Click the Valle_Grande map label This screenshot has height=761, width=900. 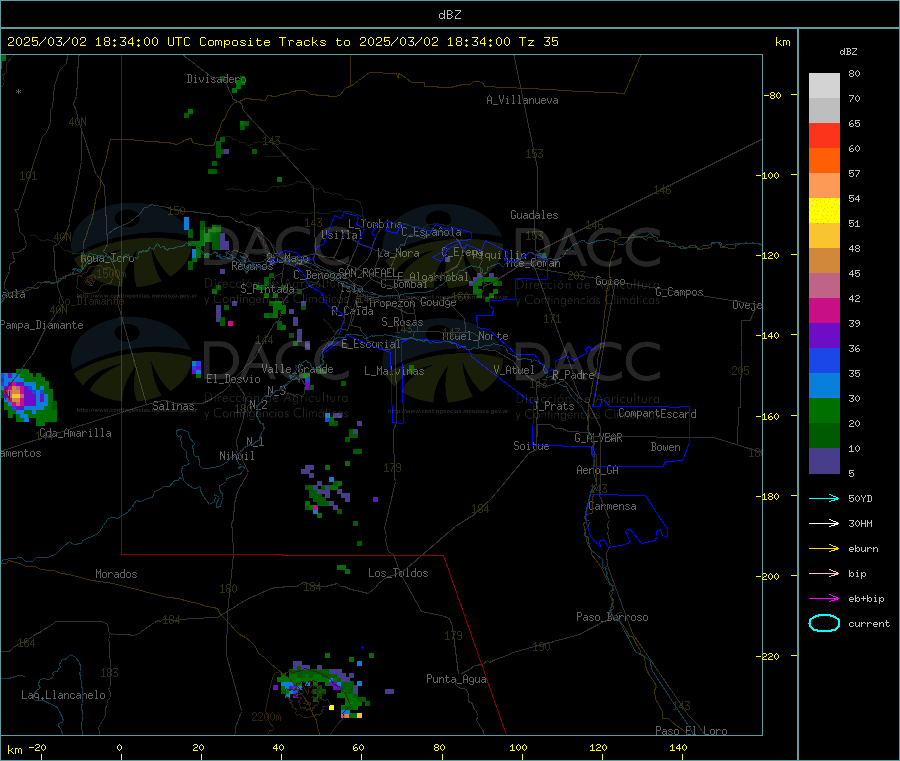[x=297, y=369]
